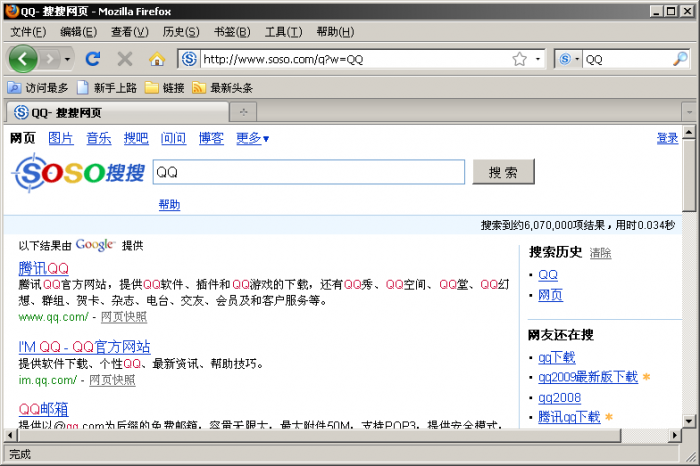Select QQ in search history list
This screenshot has width=700, height=466.
(548, 275)
